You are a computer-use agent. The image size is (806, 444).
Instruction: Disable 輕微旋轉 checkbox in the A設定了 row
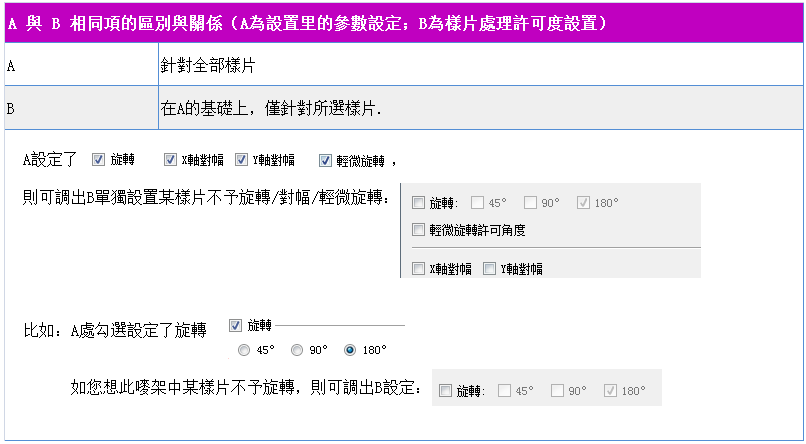pos(326,159)
